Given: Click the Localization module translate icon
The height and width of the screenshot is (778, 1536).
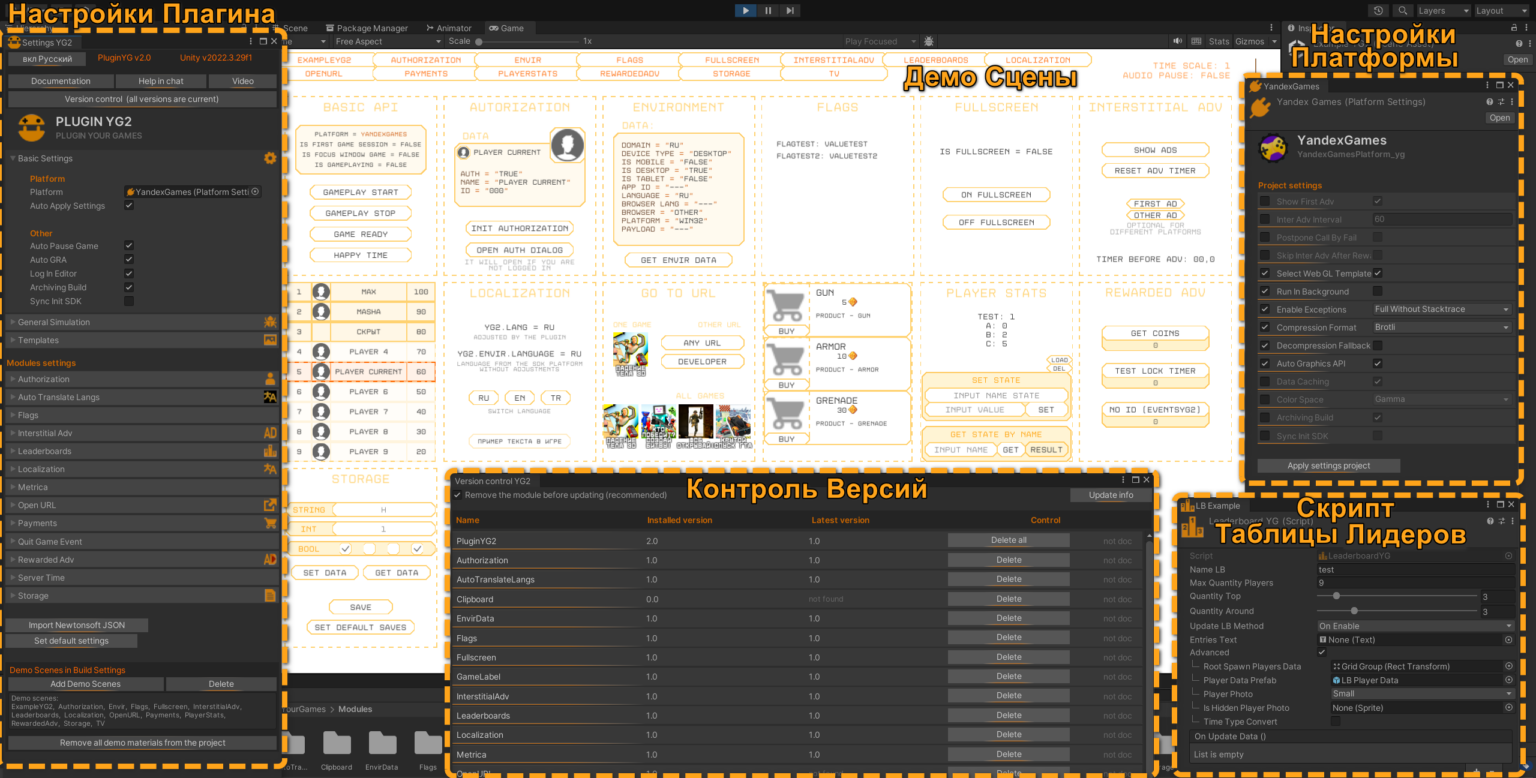Looking at the screenshot, I should [270, 469].
